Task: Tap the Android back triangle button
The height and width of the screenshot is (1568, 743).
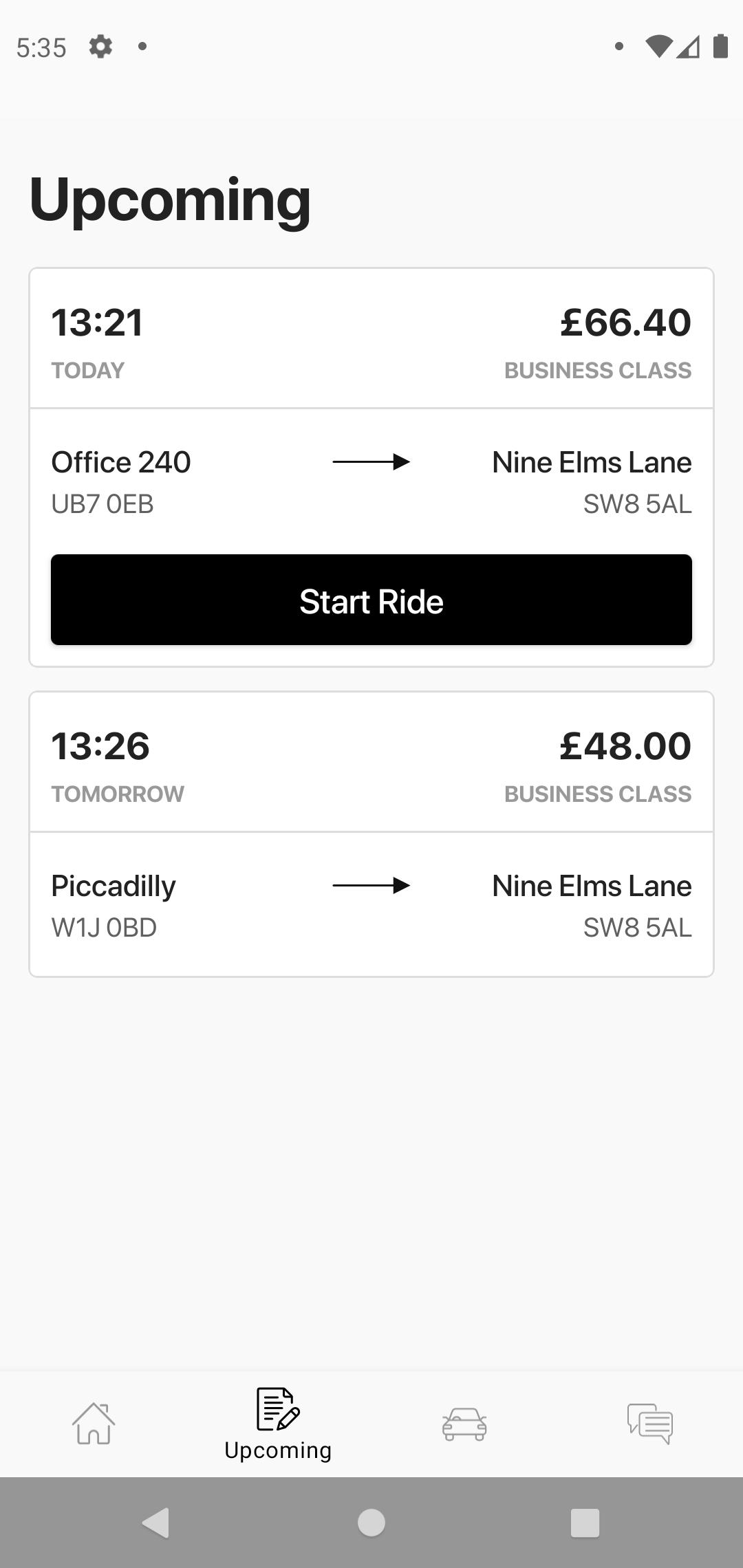Action: (155, 1523)
